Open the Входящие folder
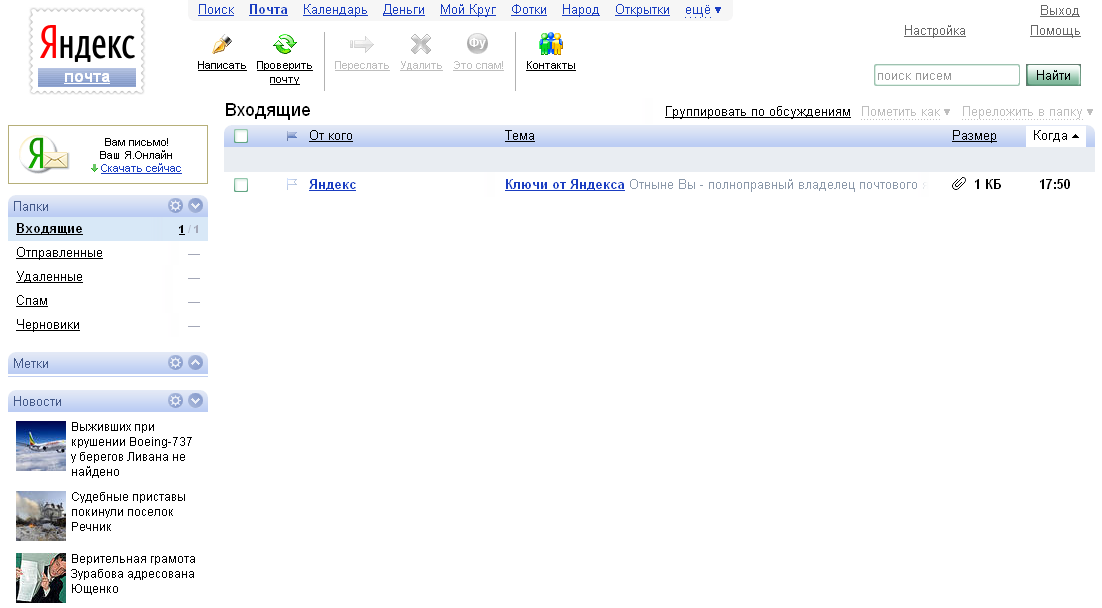 coord(49,228)
